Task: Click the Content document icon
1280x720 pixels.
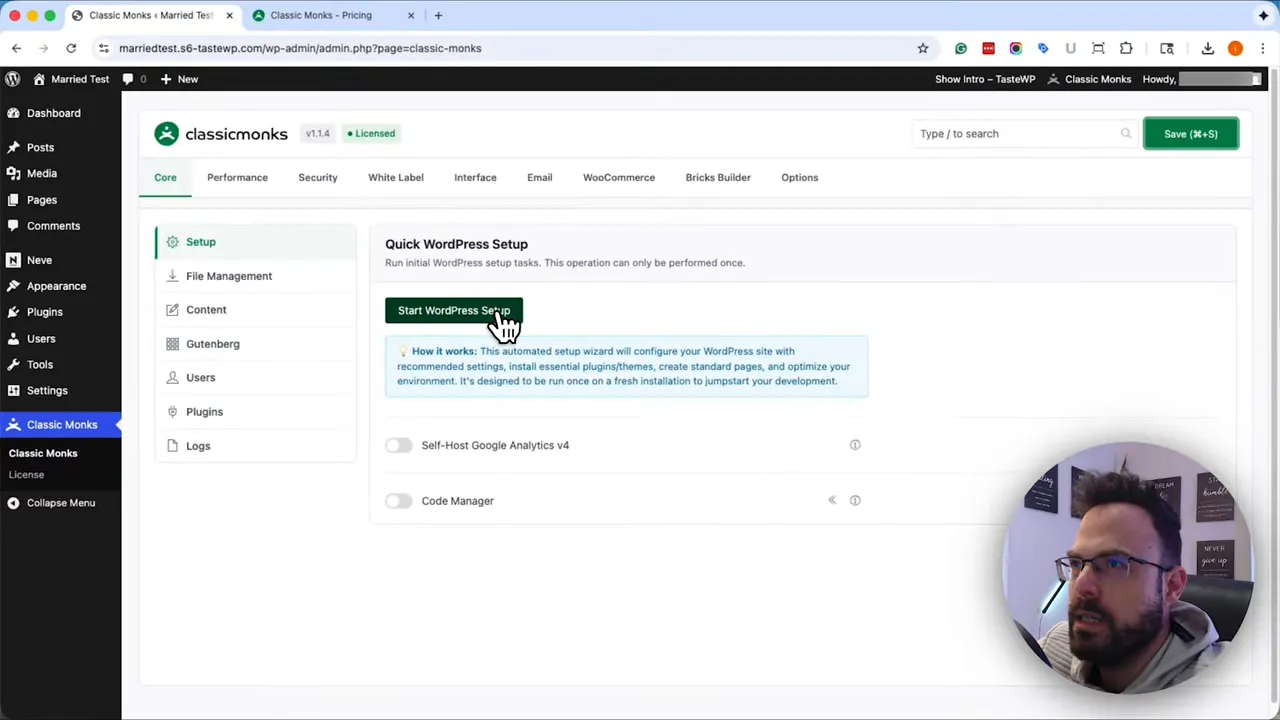Action: pos(173,310)
